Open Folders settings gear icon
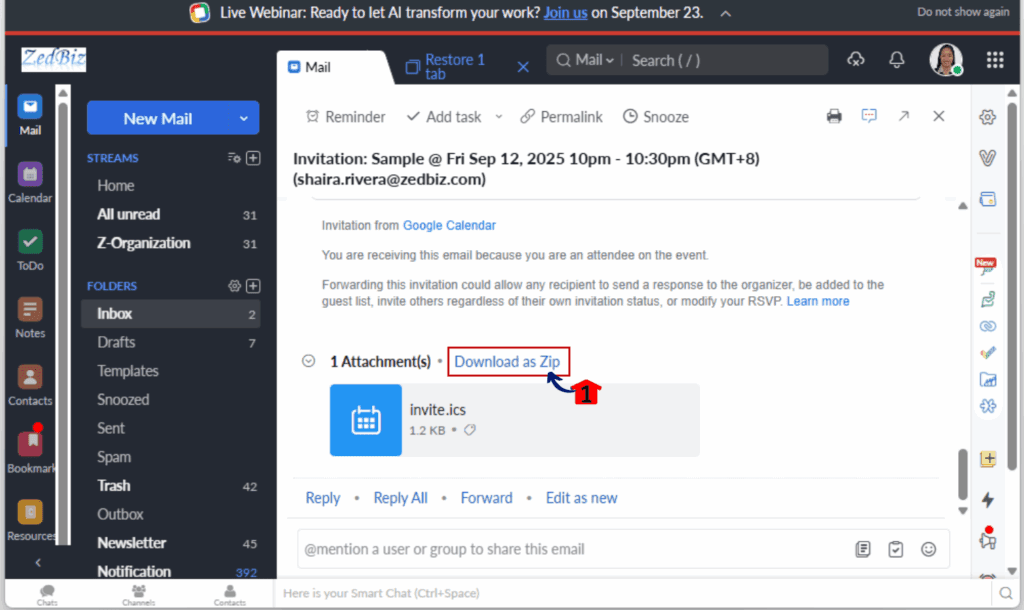1024x610 pixels. (234, 285)
